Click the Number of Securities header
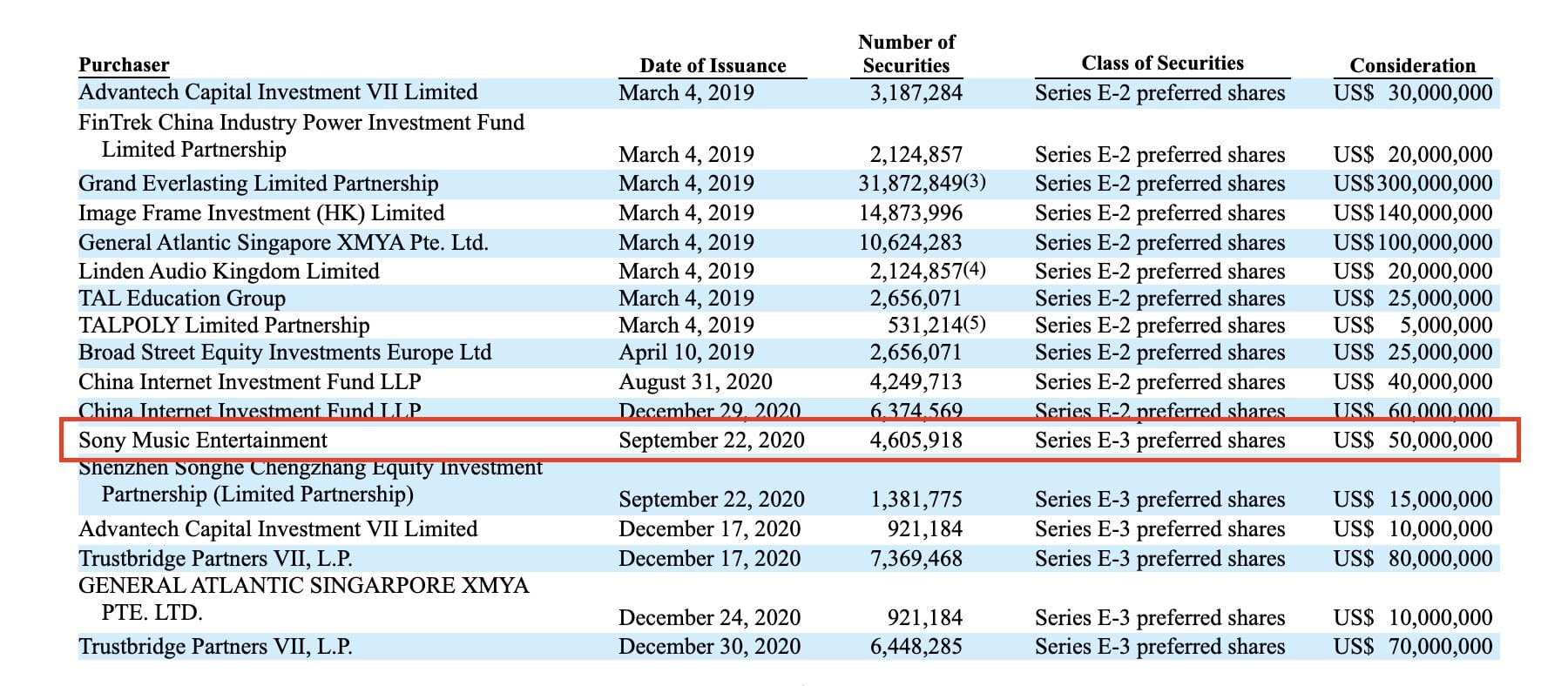 tap(906, 54)
